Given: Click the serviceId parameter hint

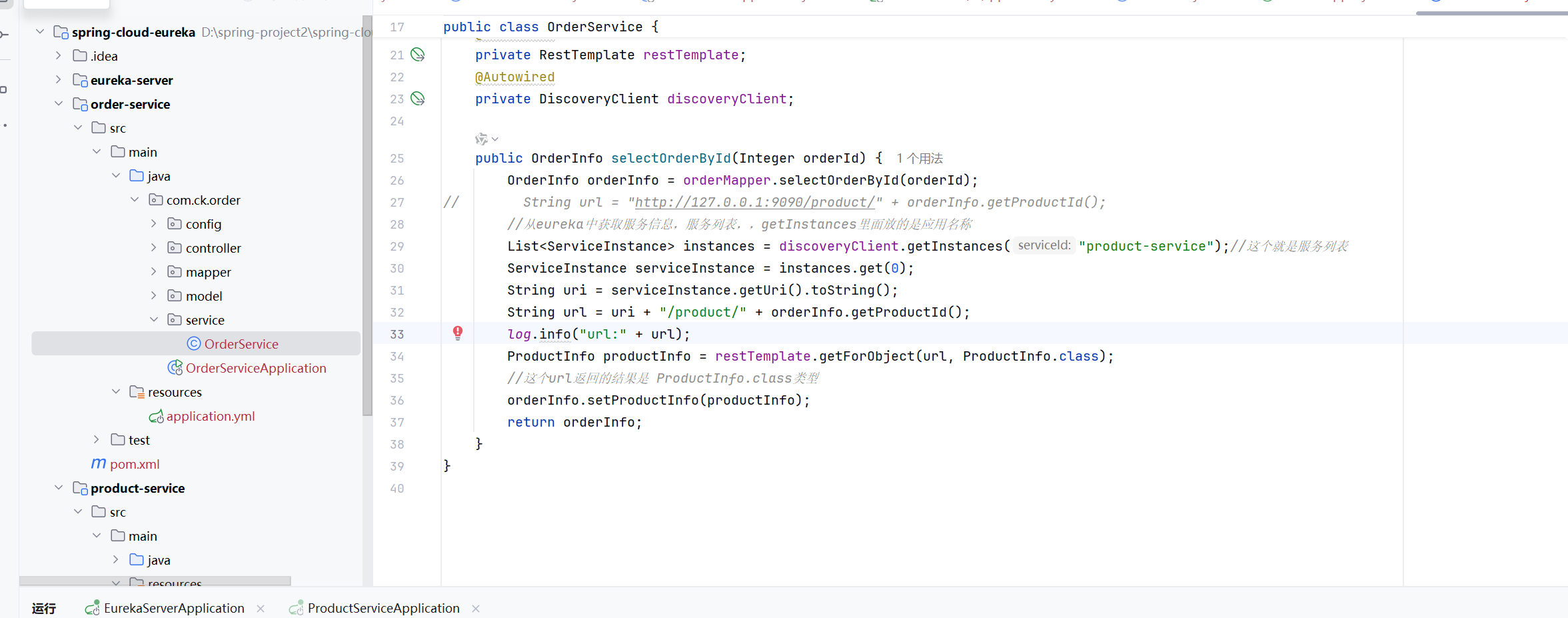Looking at the screenshot, I should [x=1044, y=245].
